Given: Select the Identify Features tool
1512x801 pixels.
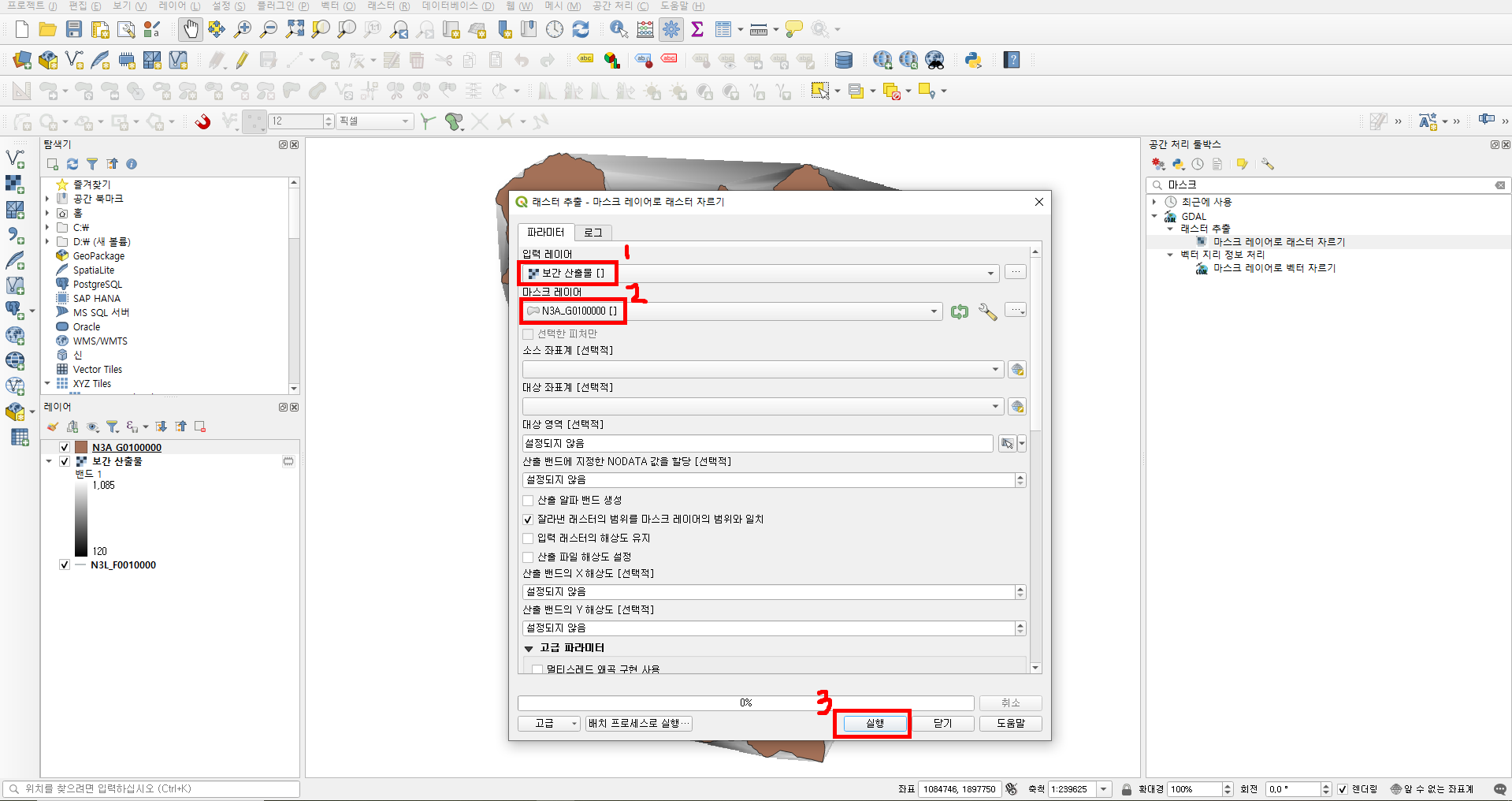Looking at the screenshot, I should click(x=619, y=30).
